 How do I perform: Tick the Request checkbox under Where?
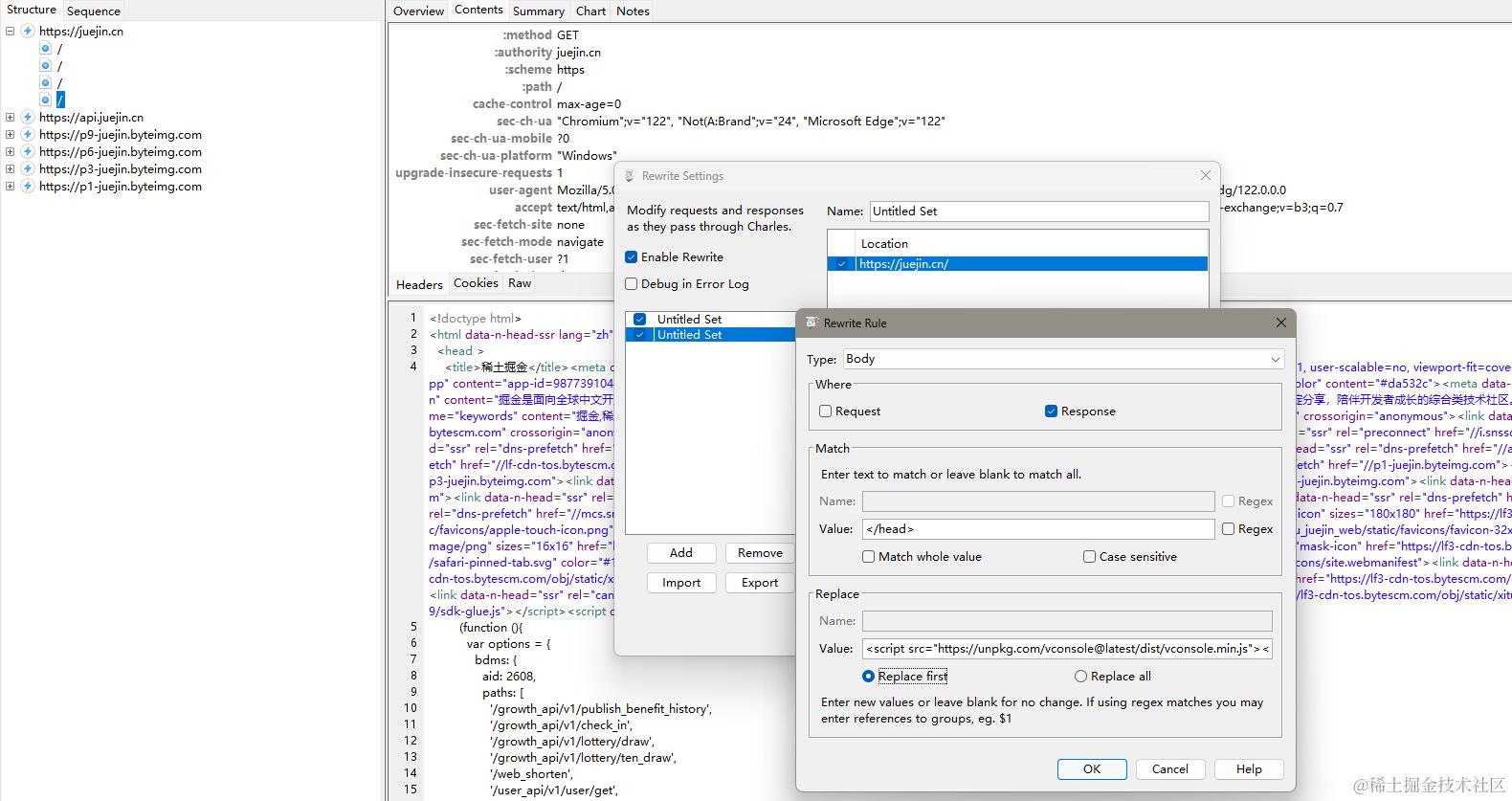point(826,412)
